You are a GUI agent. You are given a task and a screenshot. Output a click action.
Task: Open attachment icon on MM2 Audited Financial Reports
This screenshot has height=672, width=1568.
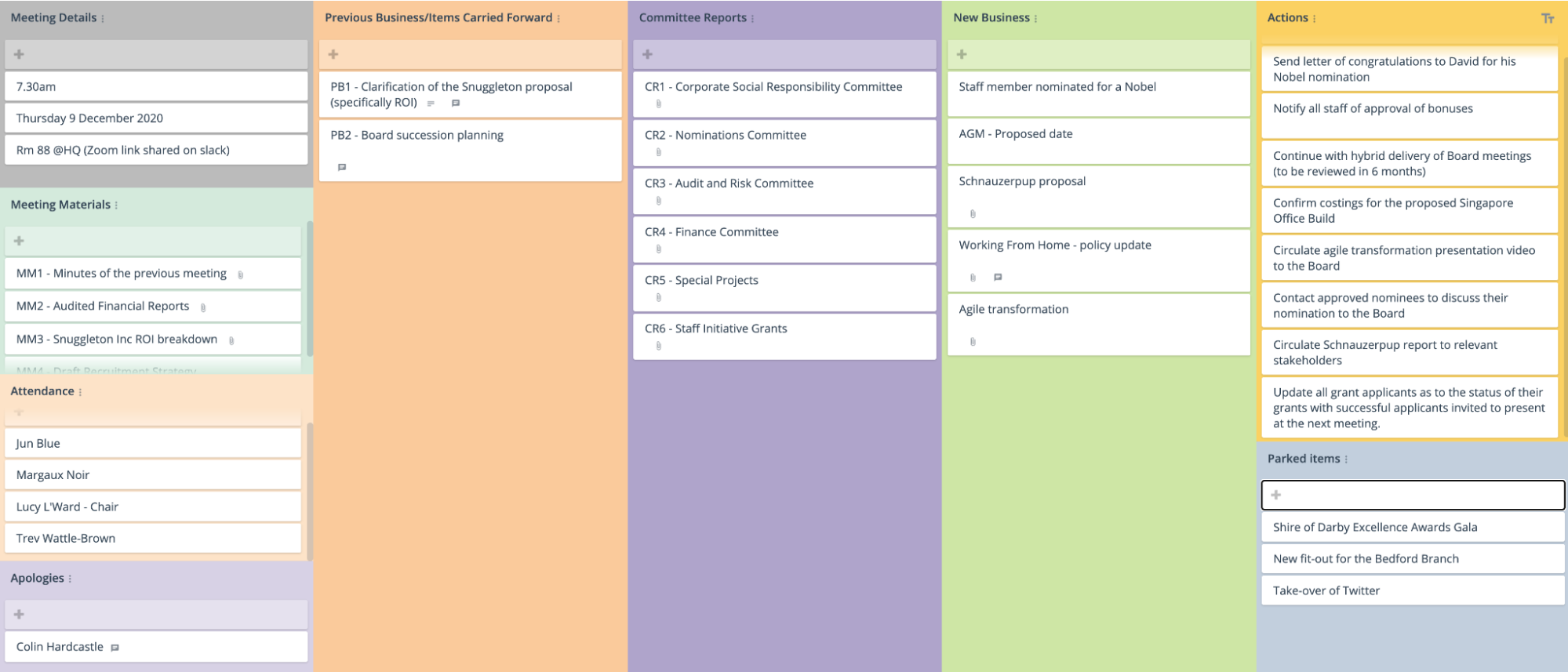coord(203,307)
